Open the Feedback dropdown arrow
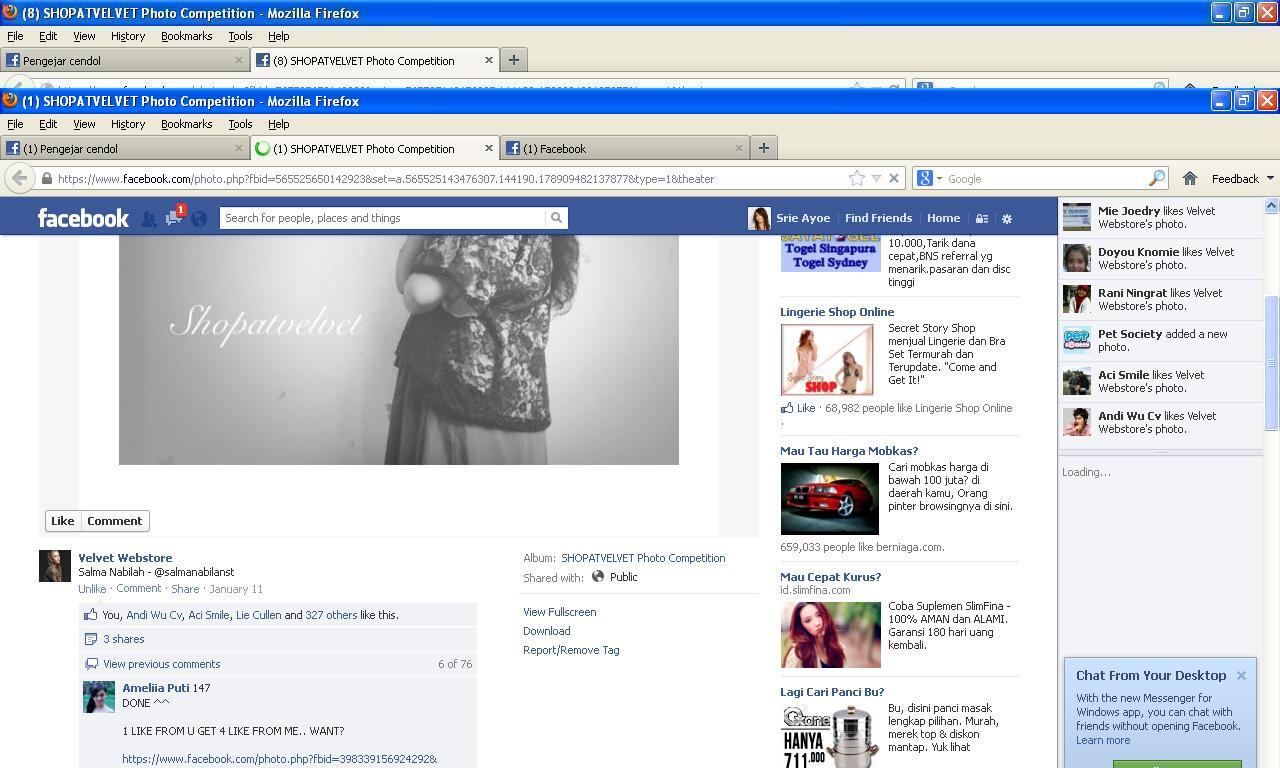 pyautogui.click(x=1270, y=179)
